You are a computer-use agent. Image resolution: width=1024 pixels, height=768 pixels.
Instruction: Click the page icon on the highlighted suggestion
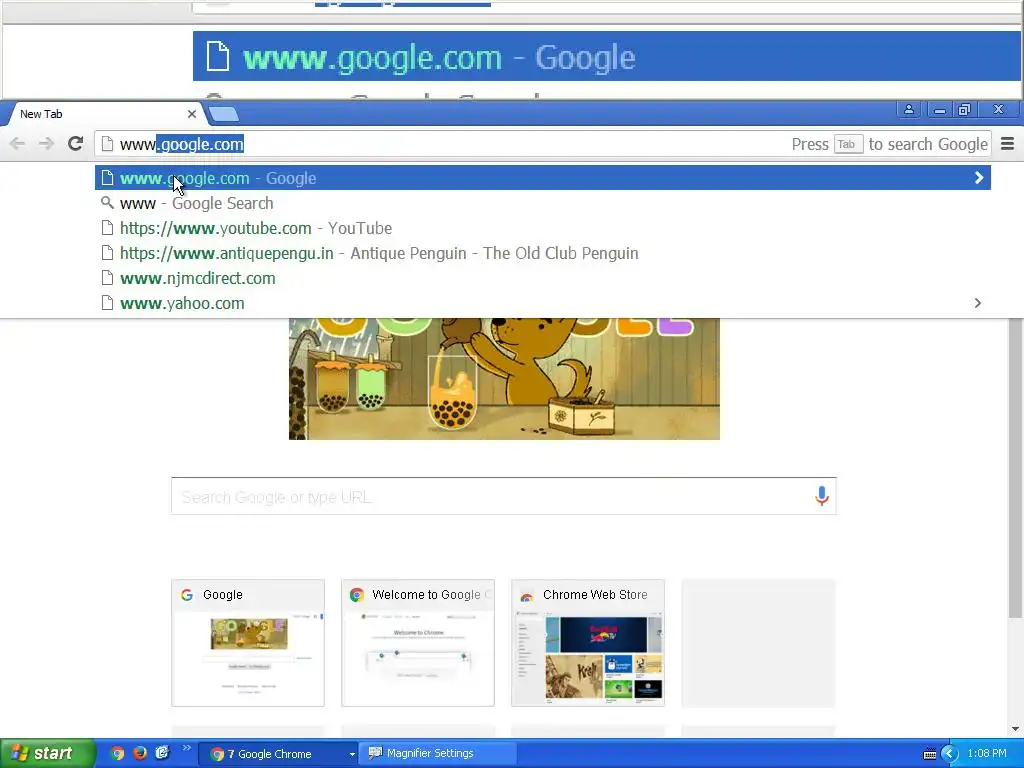[x=108, y=178]
